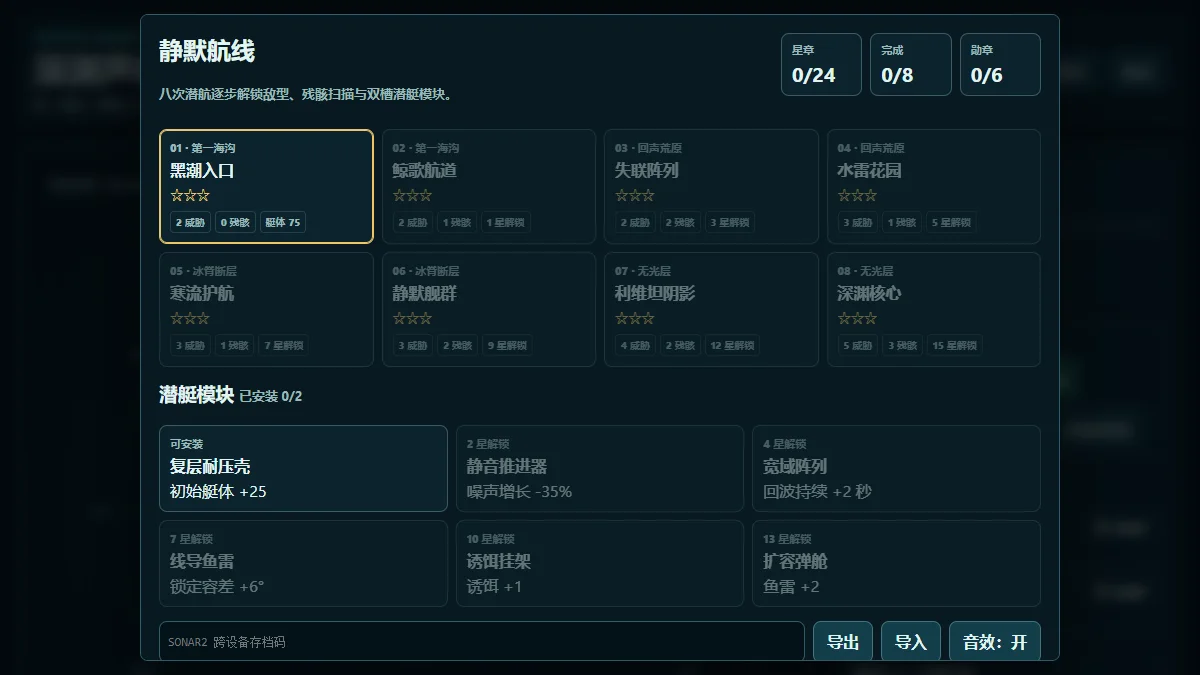This screenshot has height=675, width=1200.
Task: Select mission 07 利维坦阴影 card
Action: 711,309
